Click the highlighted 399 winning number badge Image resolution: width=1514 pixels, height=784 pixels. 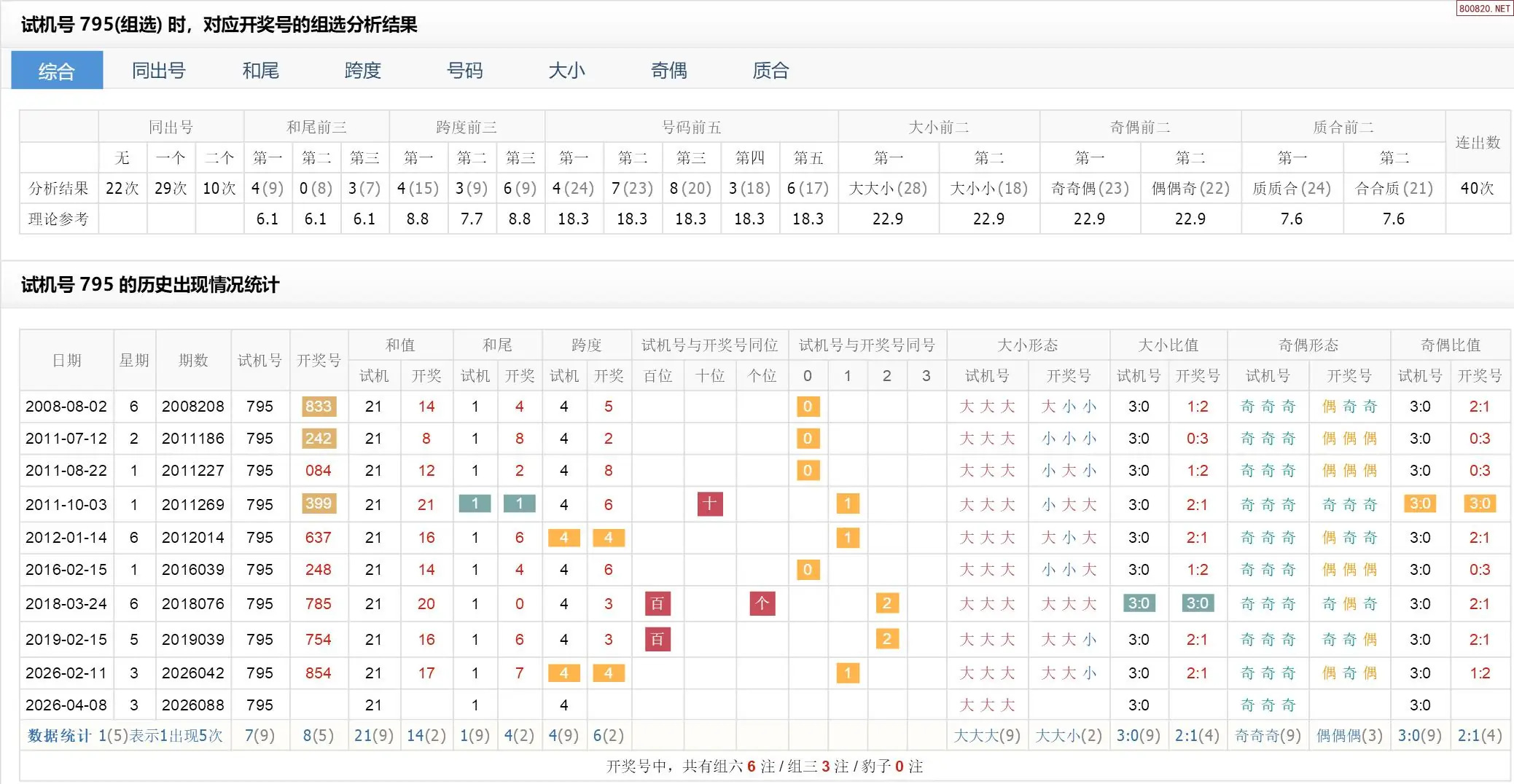(319, 503)
